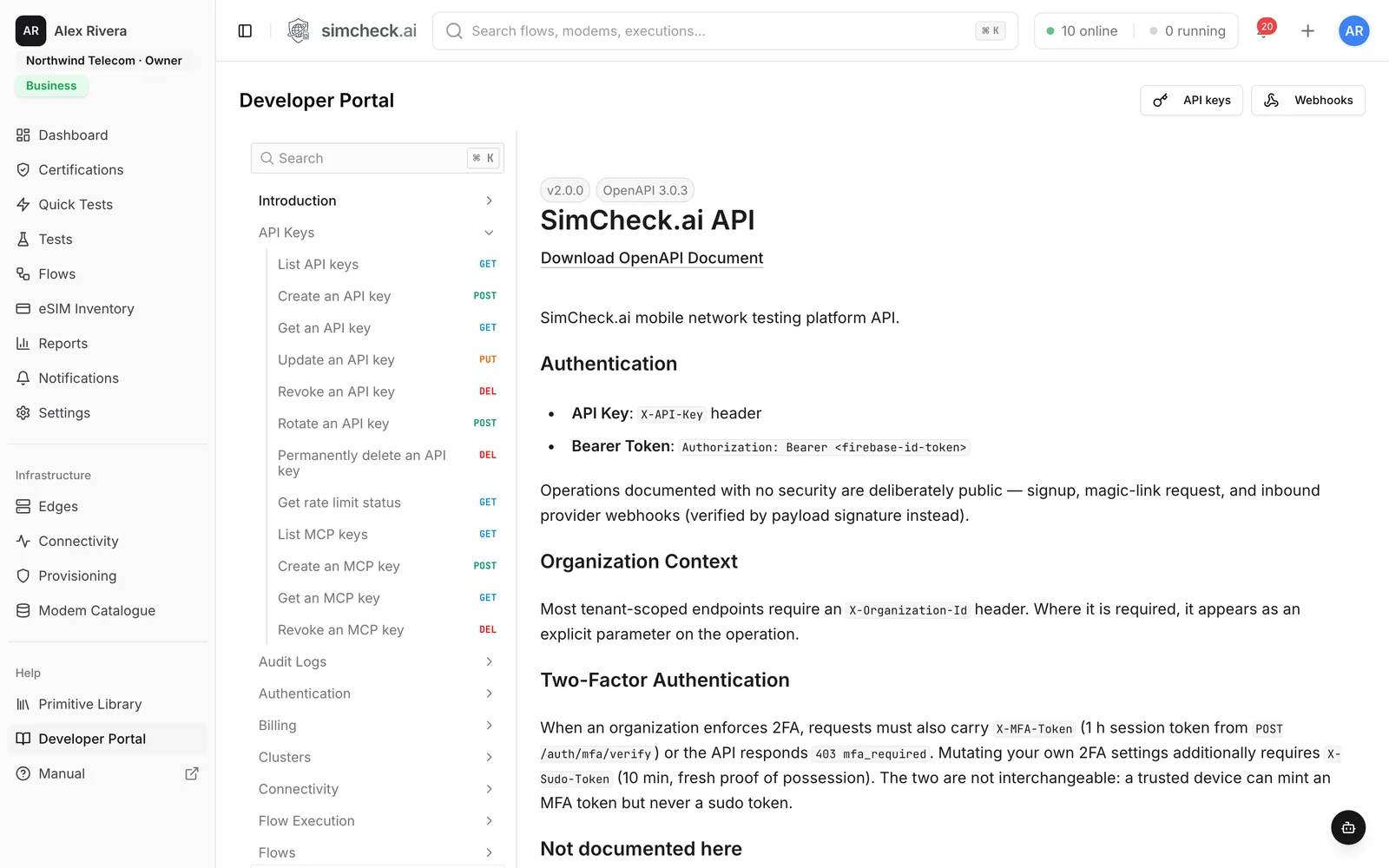
Task: Click the Flows sidebar icon
Action: [x=23, y=274]
